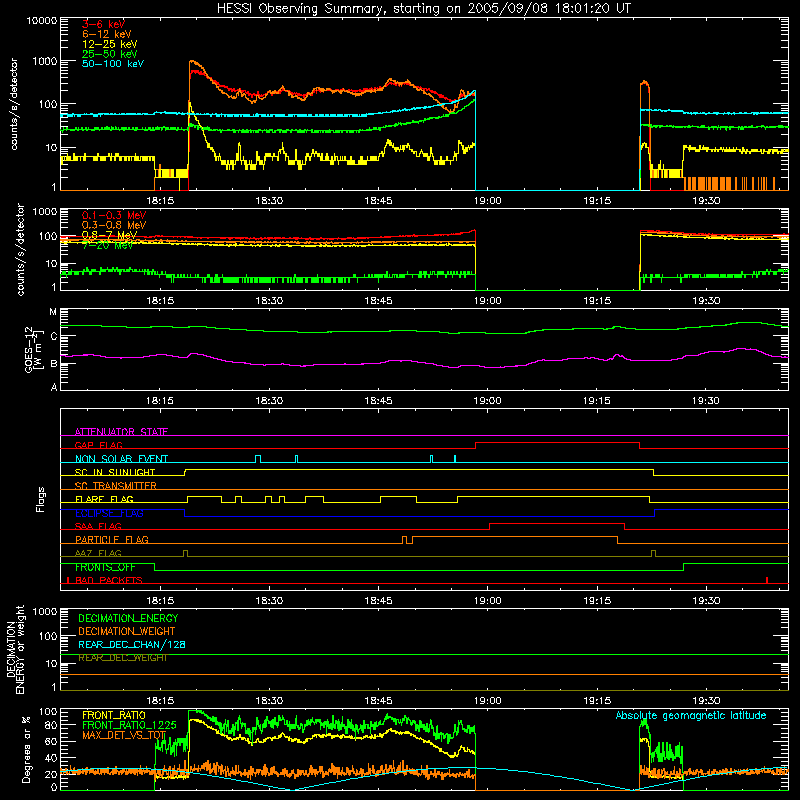800x800 pixels.
Task: Click the B class tick label on GOES axis
Action: [x=54, y=364]
